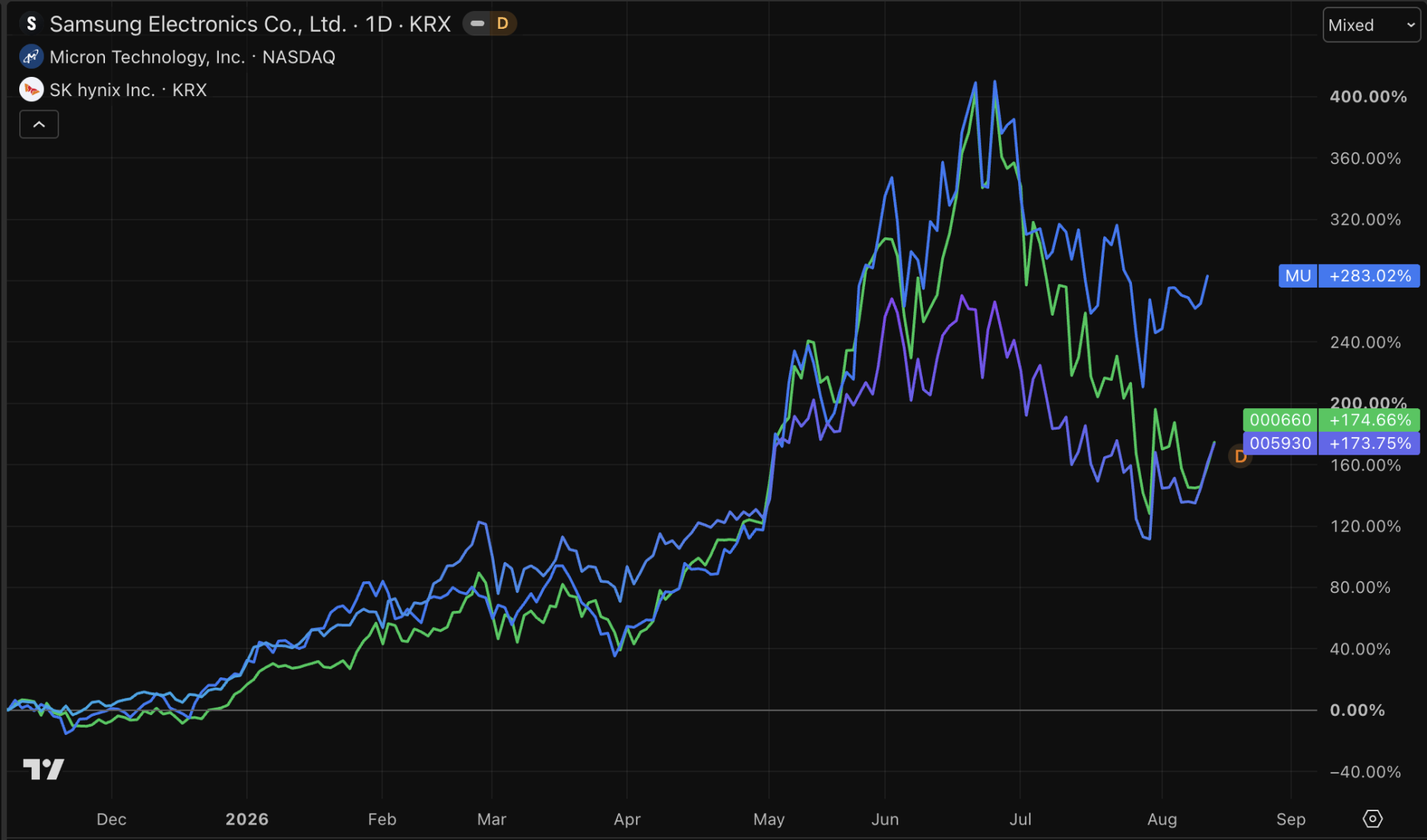
Task: Click the 120.00% axis label
Action: [x=1365, y=526]
